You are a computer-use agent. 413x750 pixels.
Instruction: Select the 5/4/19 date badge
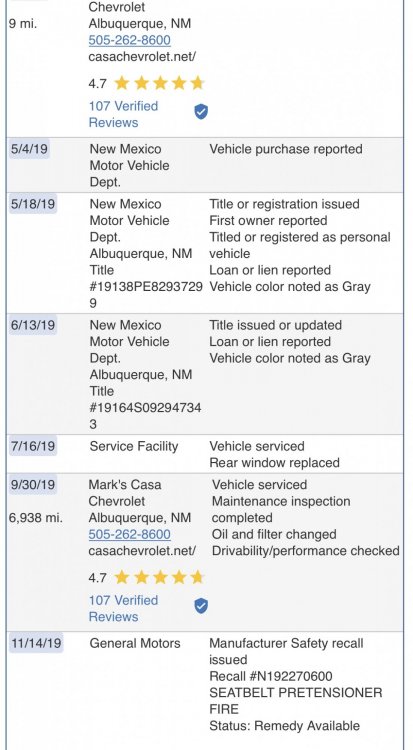(x=29, y=149)
